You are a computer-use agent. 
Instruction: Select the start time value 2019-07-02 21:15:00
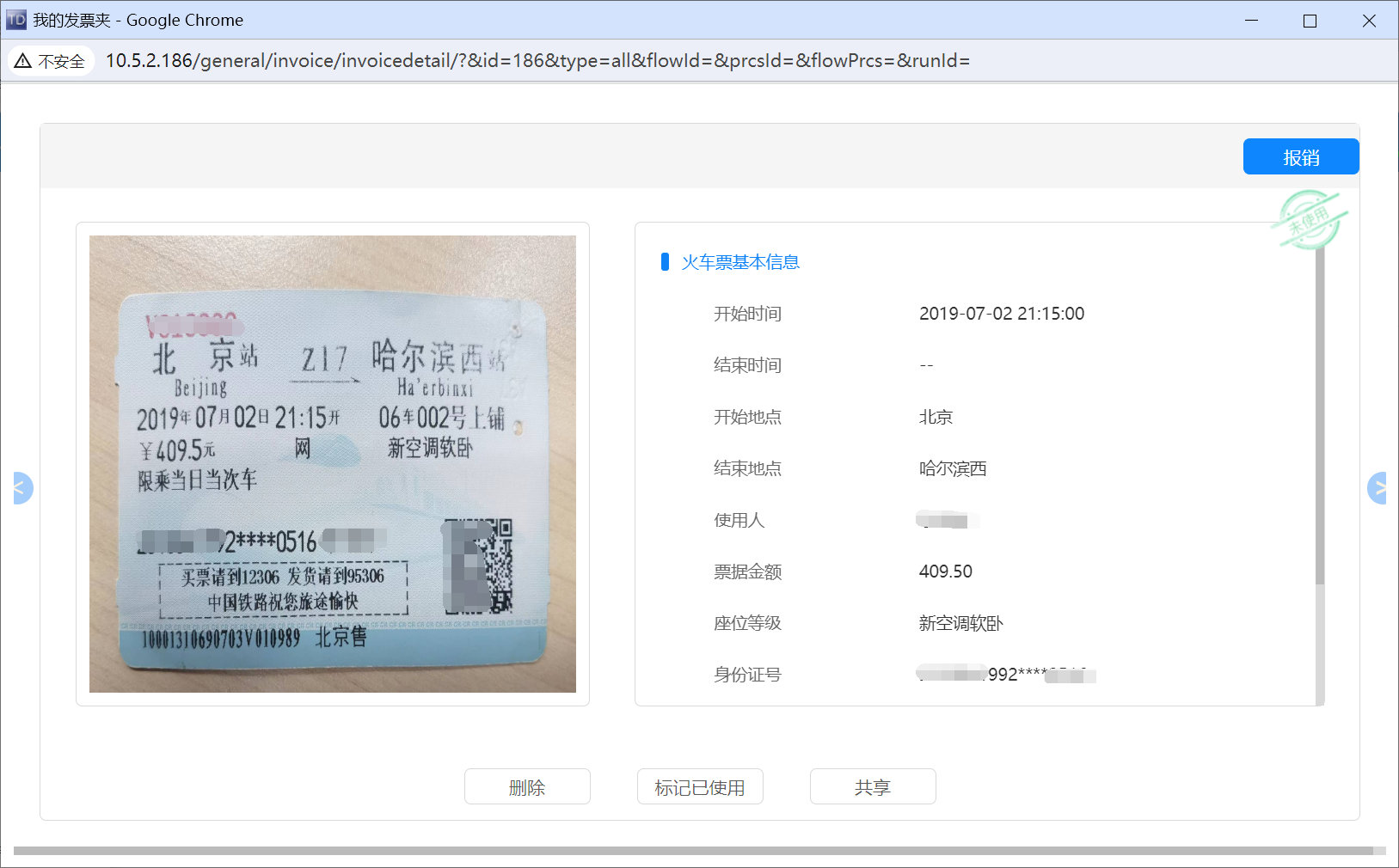pos(1002,314)
